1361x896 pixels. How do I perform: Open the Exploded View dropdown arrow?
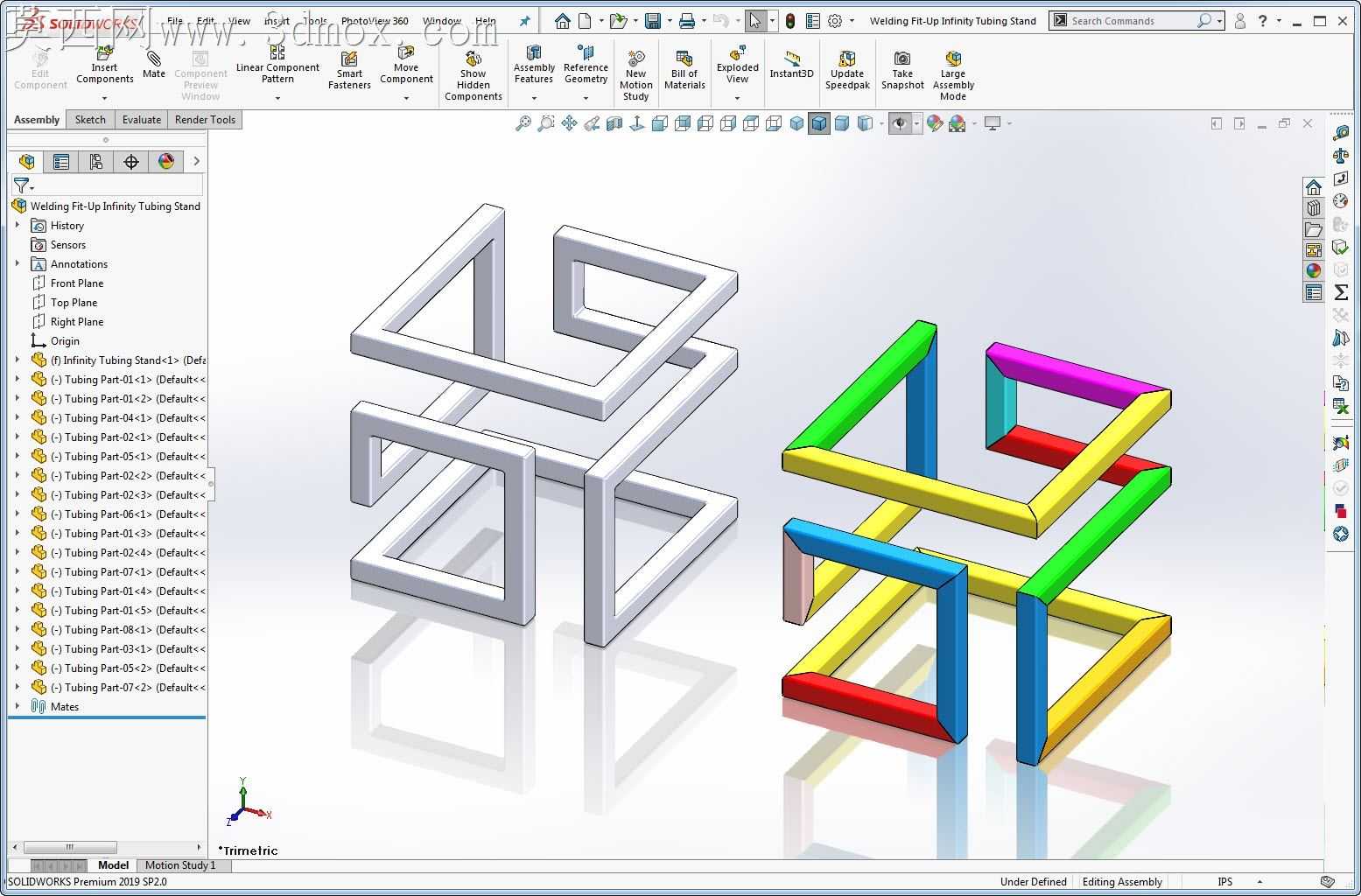coord(738,98)
